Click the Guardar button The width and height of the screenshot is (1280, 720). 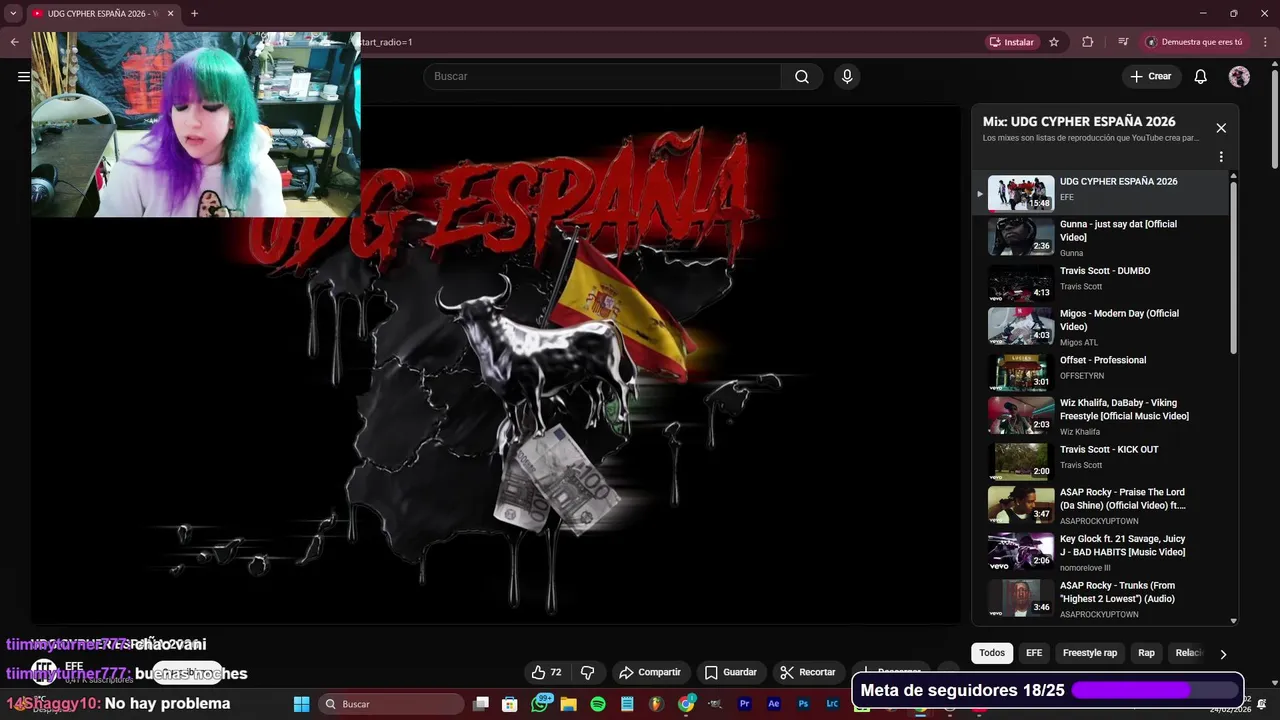coord(731,672)
